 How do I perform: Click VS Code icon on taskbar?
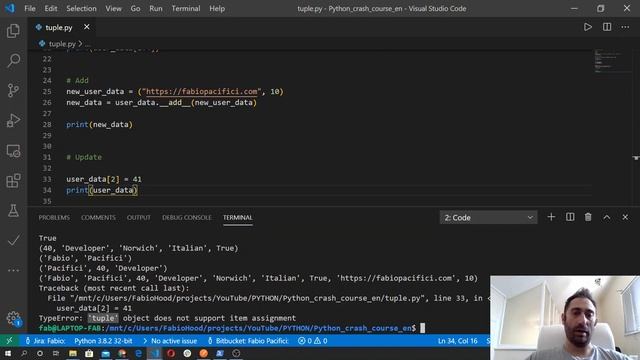click(x=155, y=353)
